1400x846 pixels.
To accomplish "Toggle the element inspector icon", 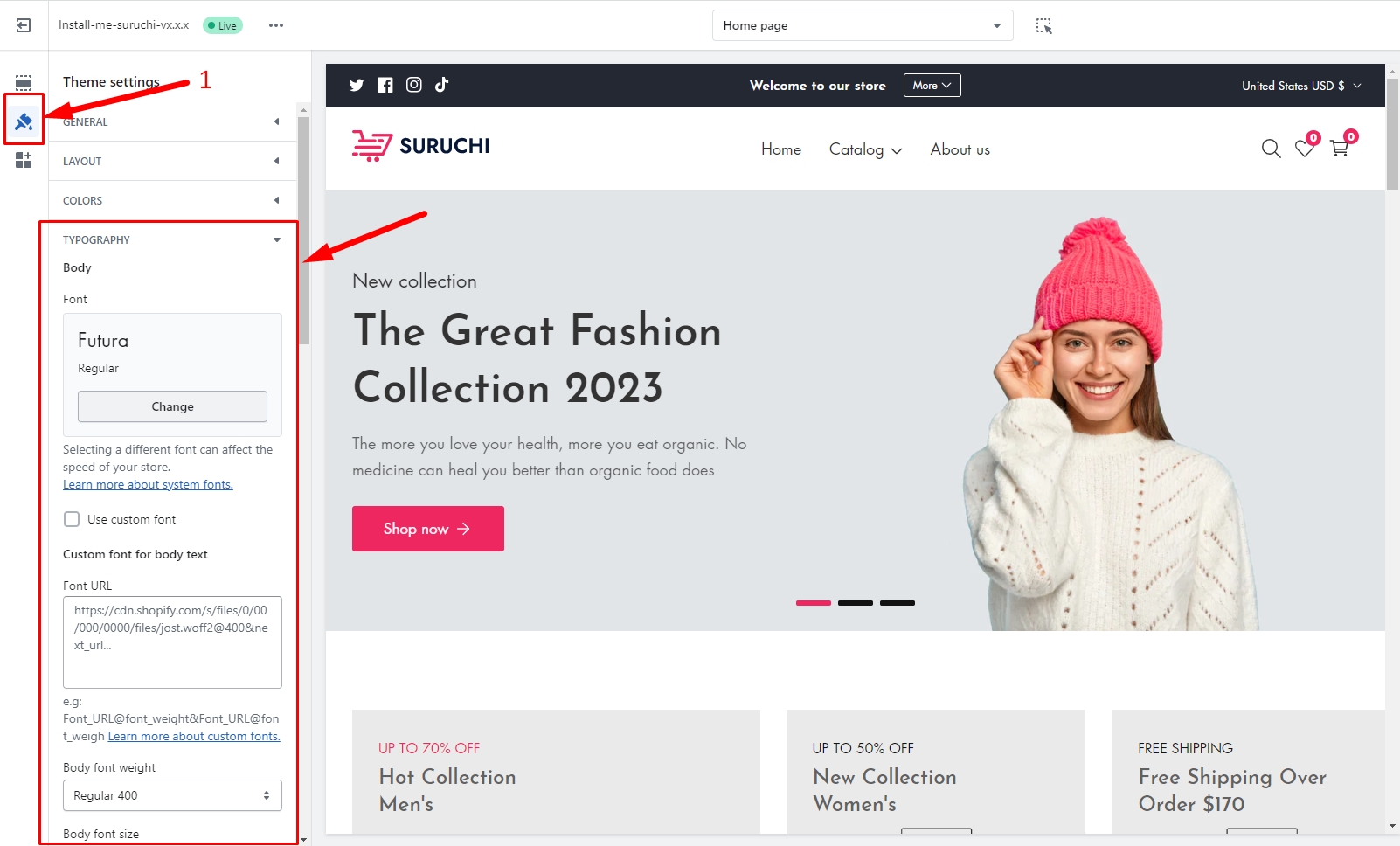I will 1043,25.
